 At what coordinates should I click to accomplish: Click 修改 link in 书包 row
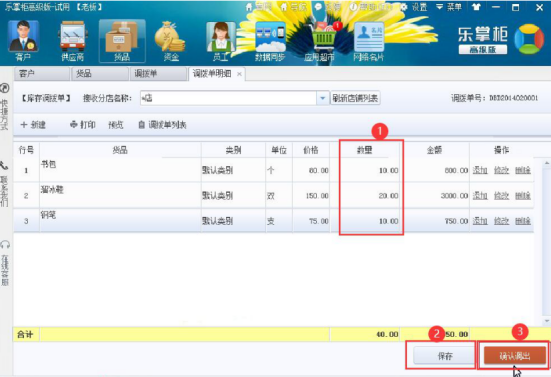501,170
